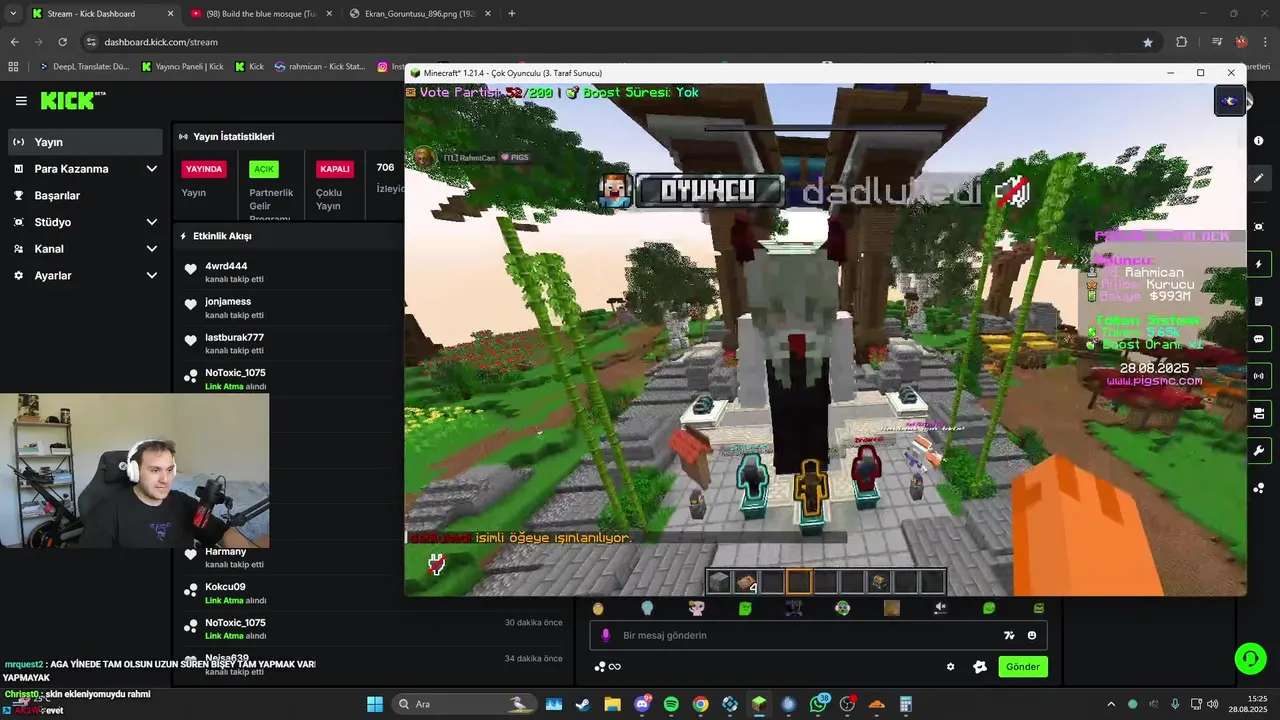Open the emoji picker in chat
The width and height of the screenshot is (1280, 720).
[1032, 635]
